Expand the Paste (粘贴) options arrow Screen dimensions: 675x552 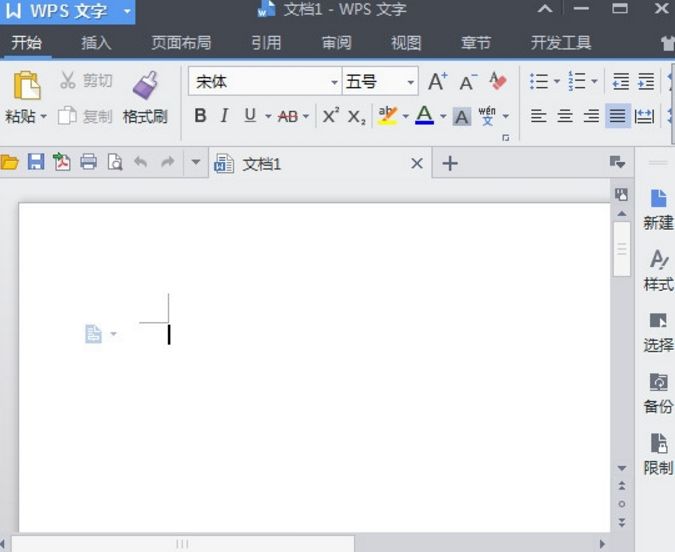pos(43,116)
